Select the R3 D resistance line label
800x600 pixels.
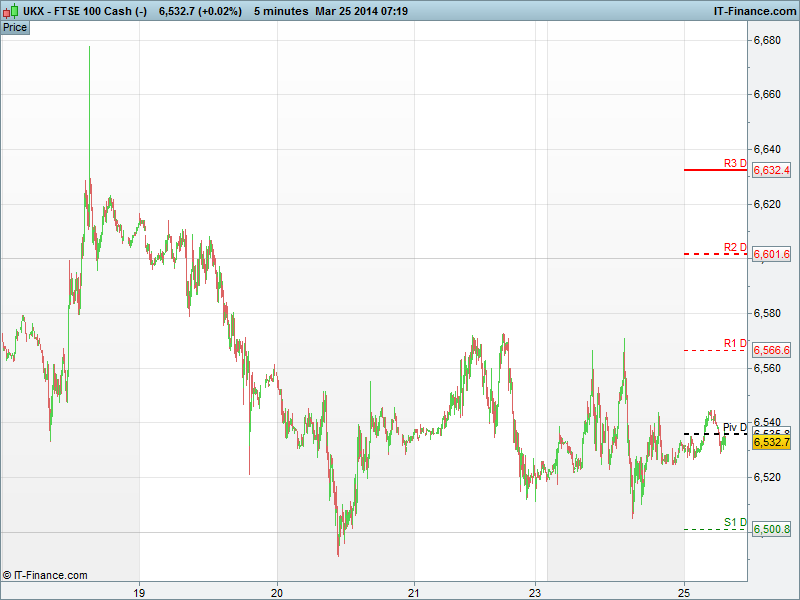pos(735,162)
